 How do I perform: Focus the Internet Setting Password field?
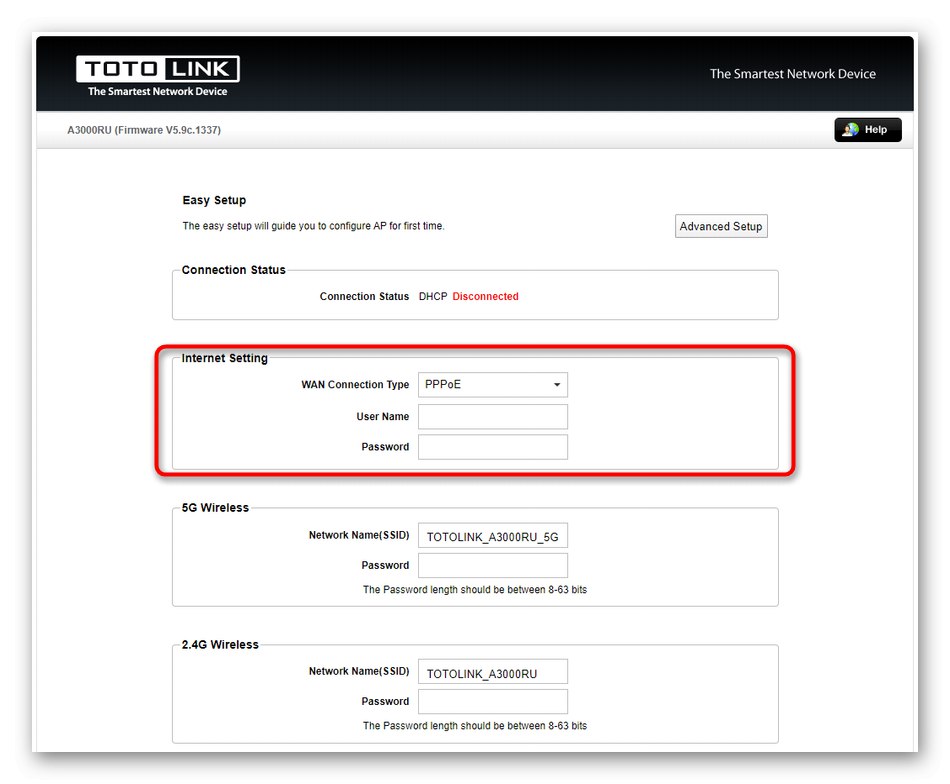[x=493, y=447]
